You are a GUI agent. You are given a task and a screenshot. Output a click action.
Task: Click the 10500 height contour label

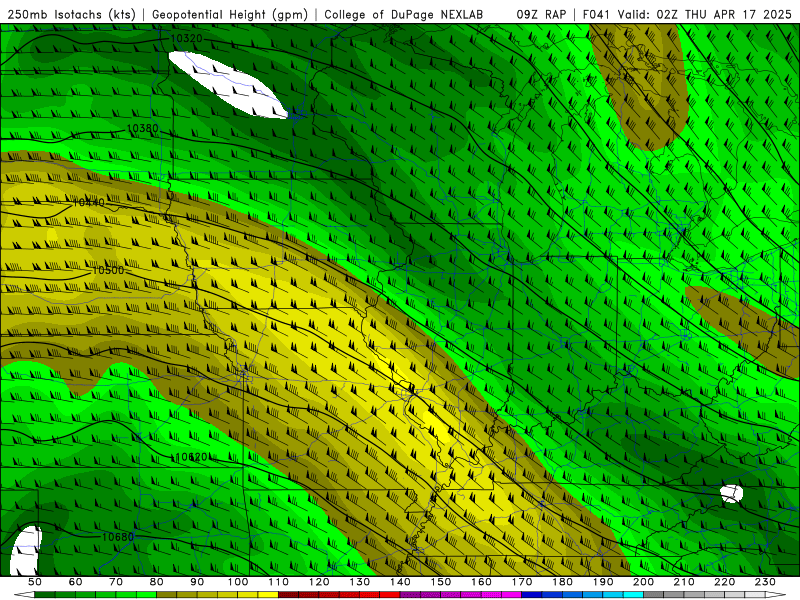(108, 270)
